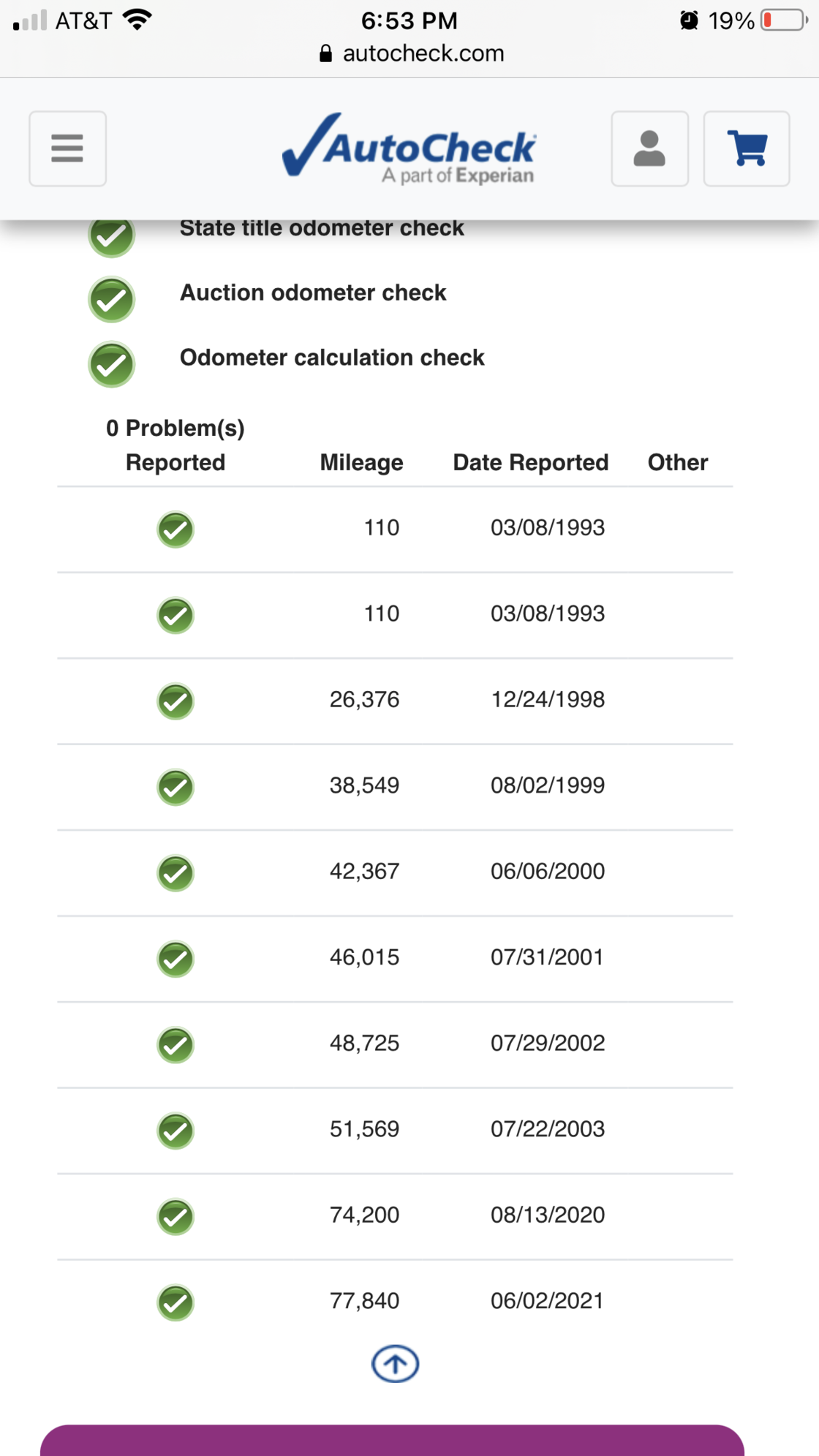
Task: Click the Mileage column header
Action: 361,462
